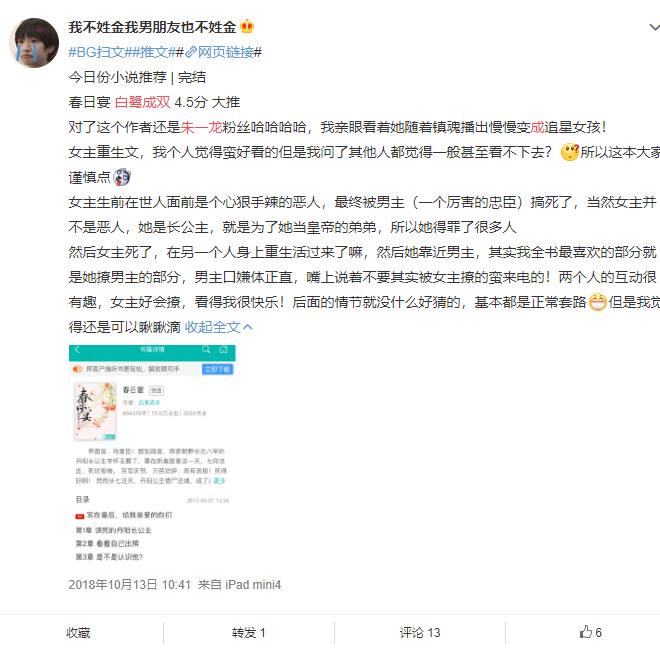
Task: Open the poster's crying-face avatar
Action: [x=34, y=43]
